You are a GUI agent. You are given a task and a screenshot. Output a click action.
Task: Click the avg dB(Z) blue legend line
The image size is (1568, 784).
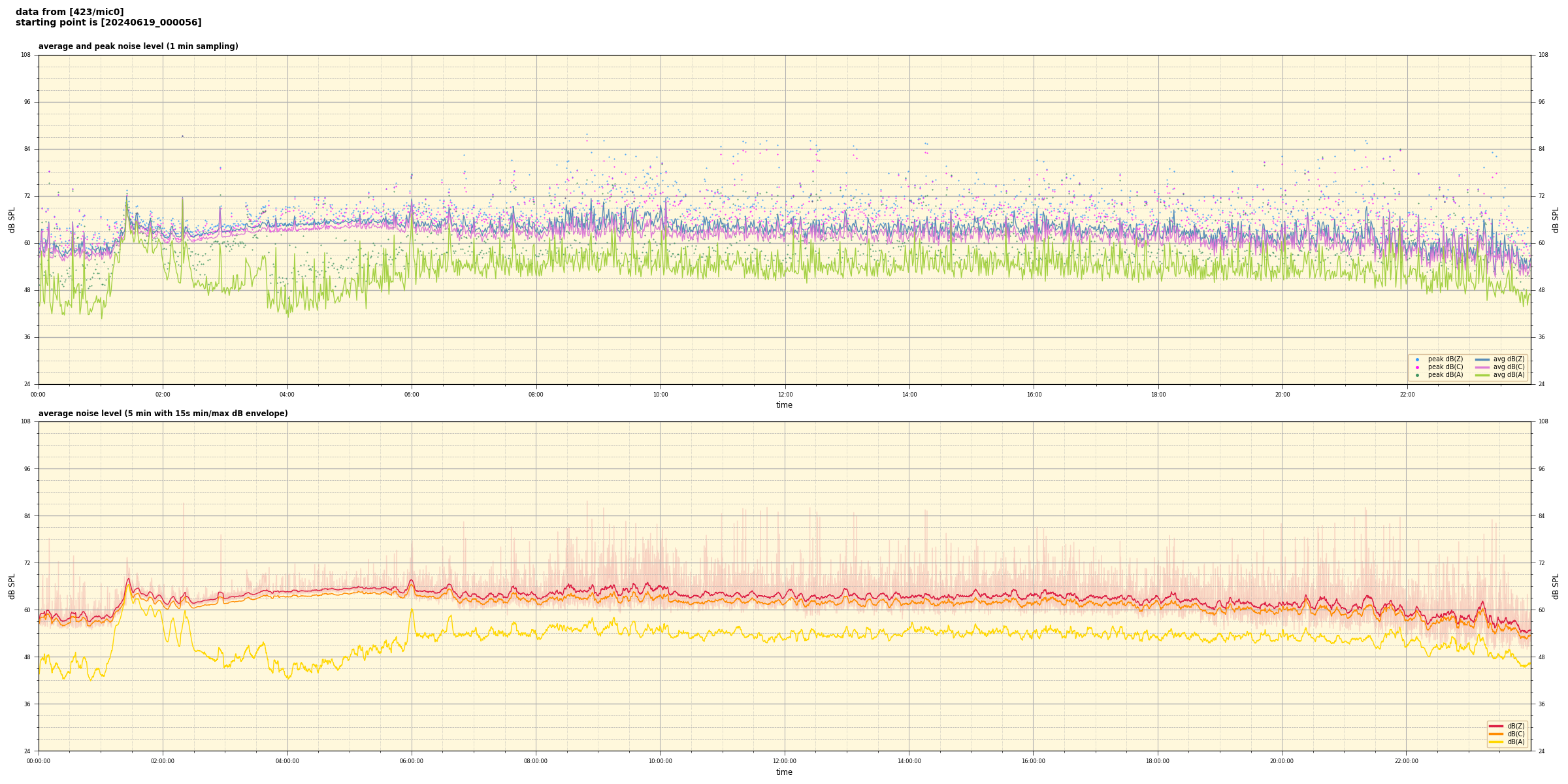point(1482,359)
